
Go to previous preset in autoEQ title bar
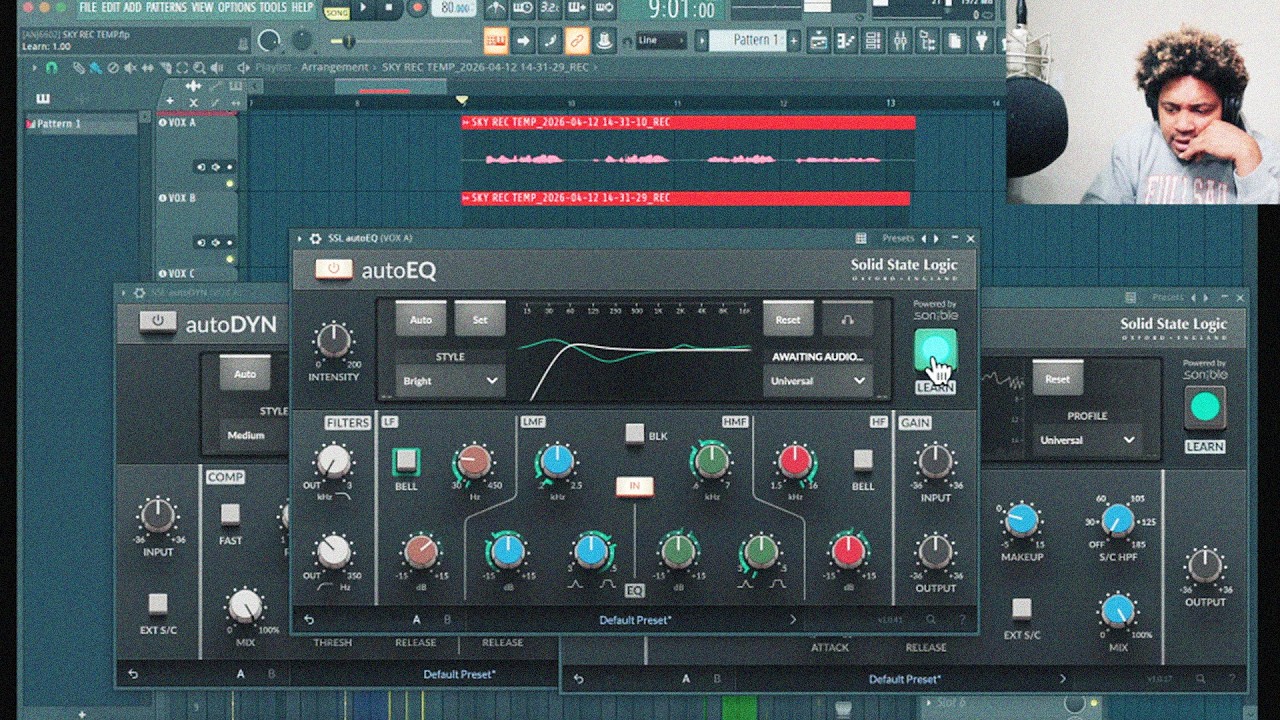coord(923,238)
